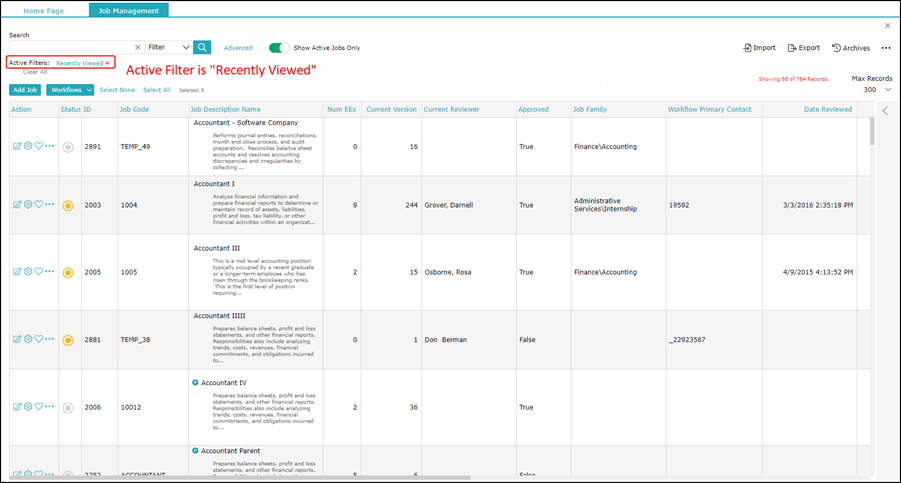Click the Add Job button
This screenshot has height=483, width=901.
(x=25, y=90)
